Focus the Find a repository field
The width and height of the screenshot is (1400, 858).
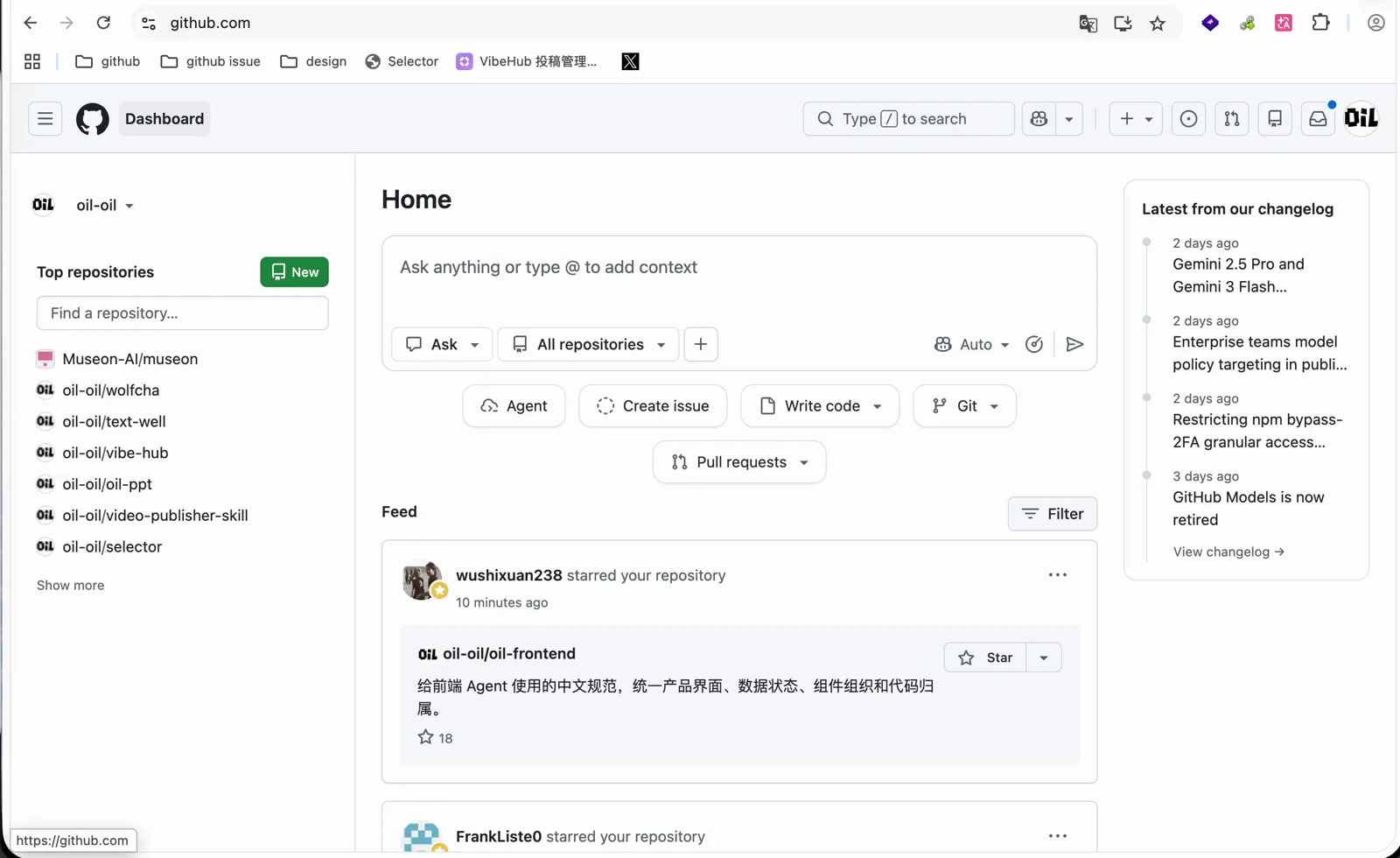click(183, 313)
